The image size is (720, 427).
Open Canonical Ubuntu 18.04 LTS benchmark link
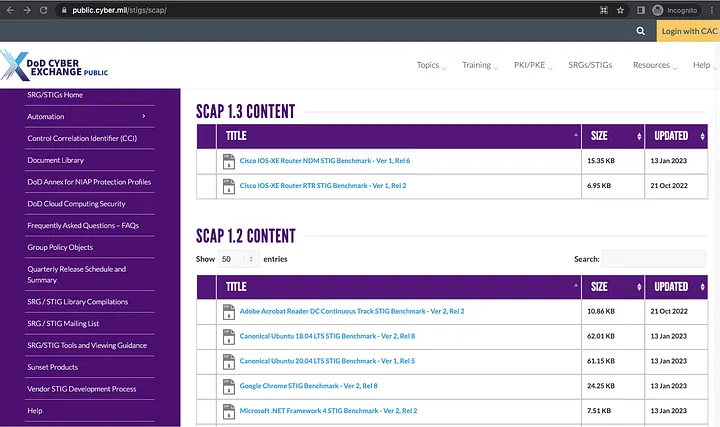pyautogui.click(x=327, y=336)
